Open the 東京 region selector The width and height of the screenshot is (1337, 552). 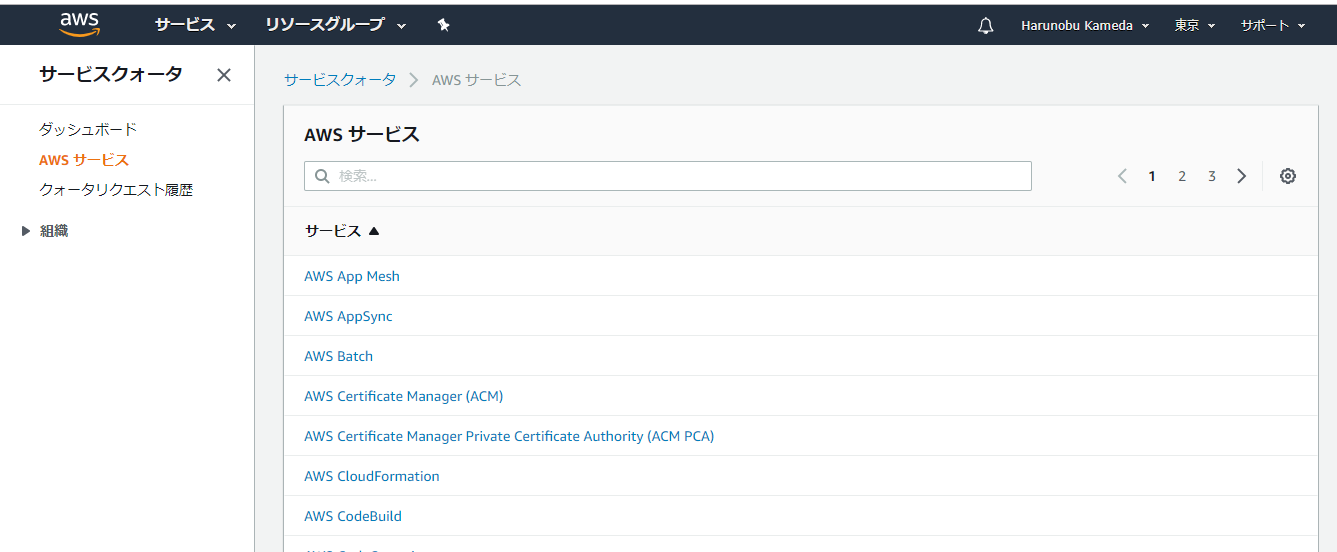pyautogui.click(x=1195, y=25)
